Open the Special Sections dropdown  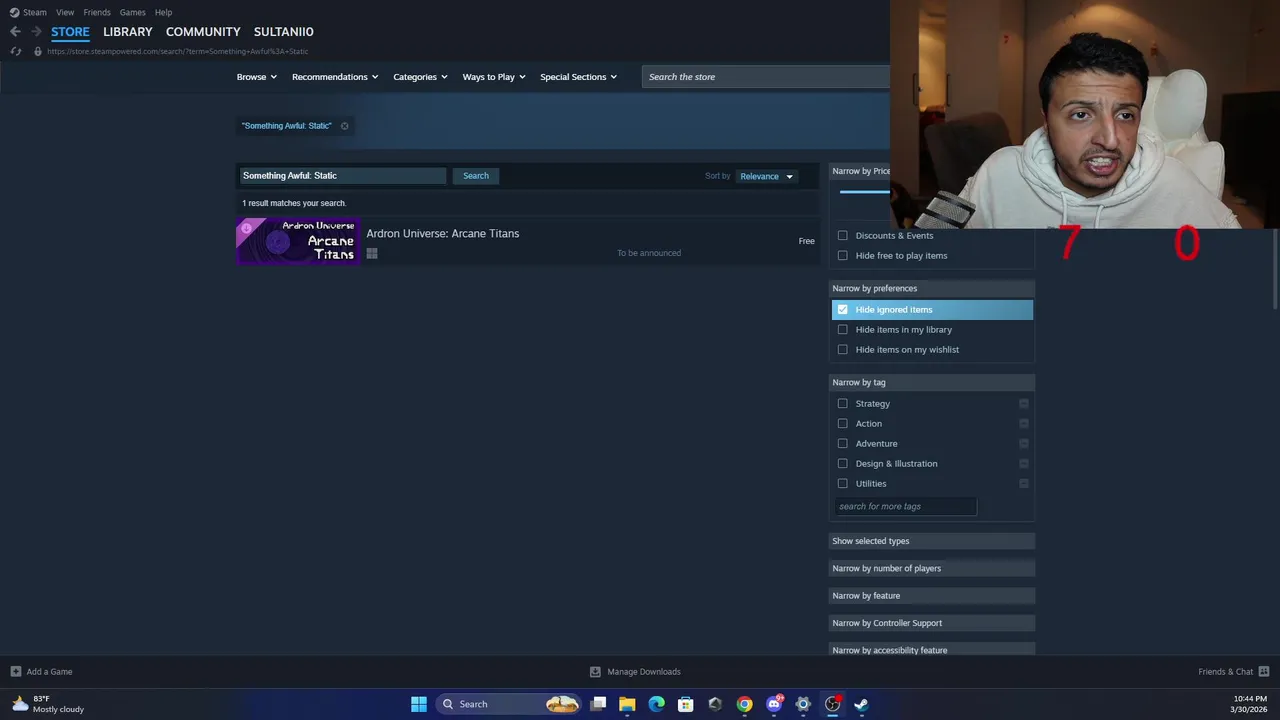coord(578,77)
